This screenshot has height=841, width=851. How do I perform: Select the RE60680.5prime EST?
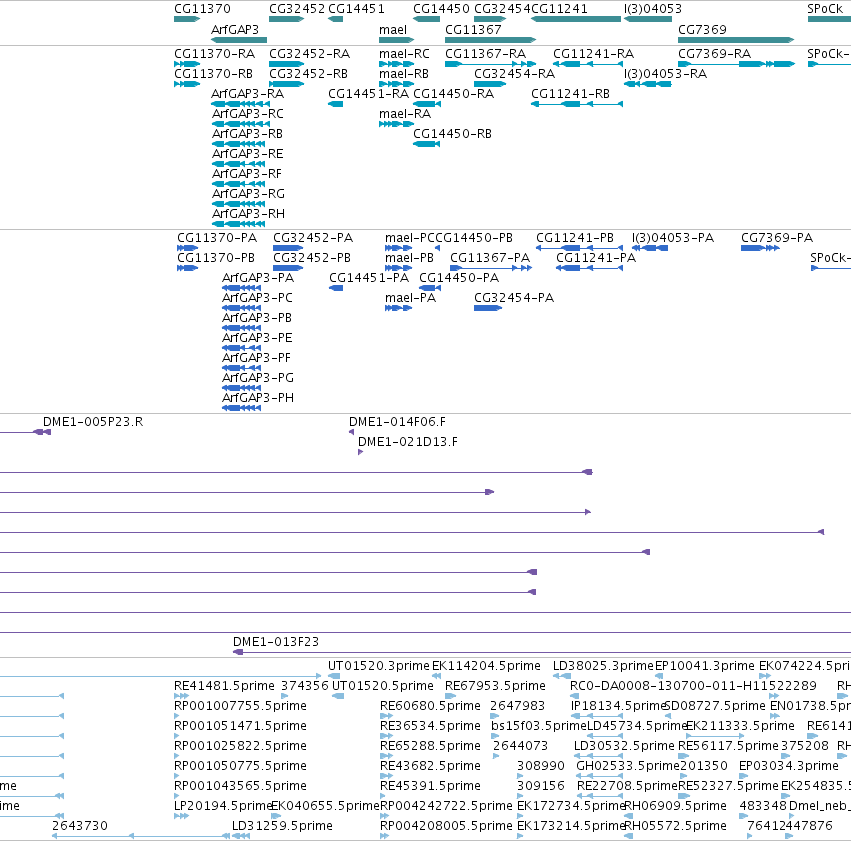click(386, 716)
